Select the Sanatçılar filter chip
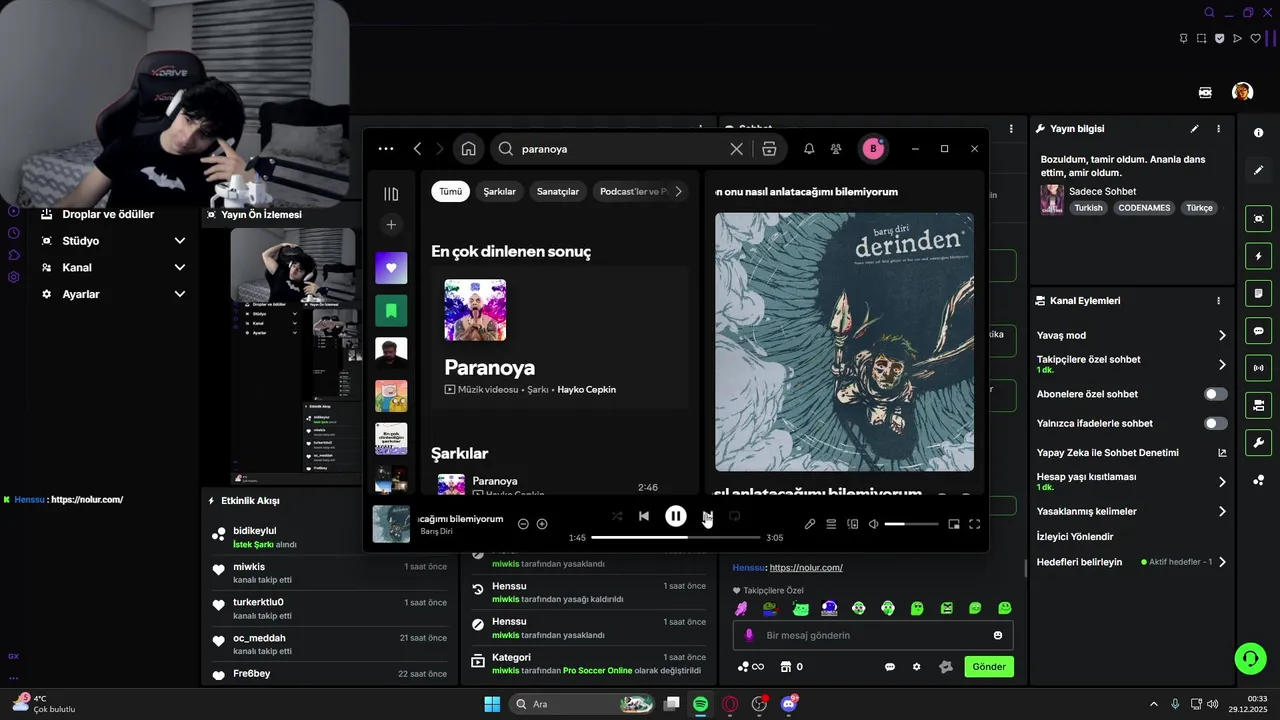Screen dimensions: 1280x720 [558, 191]
